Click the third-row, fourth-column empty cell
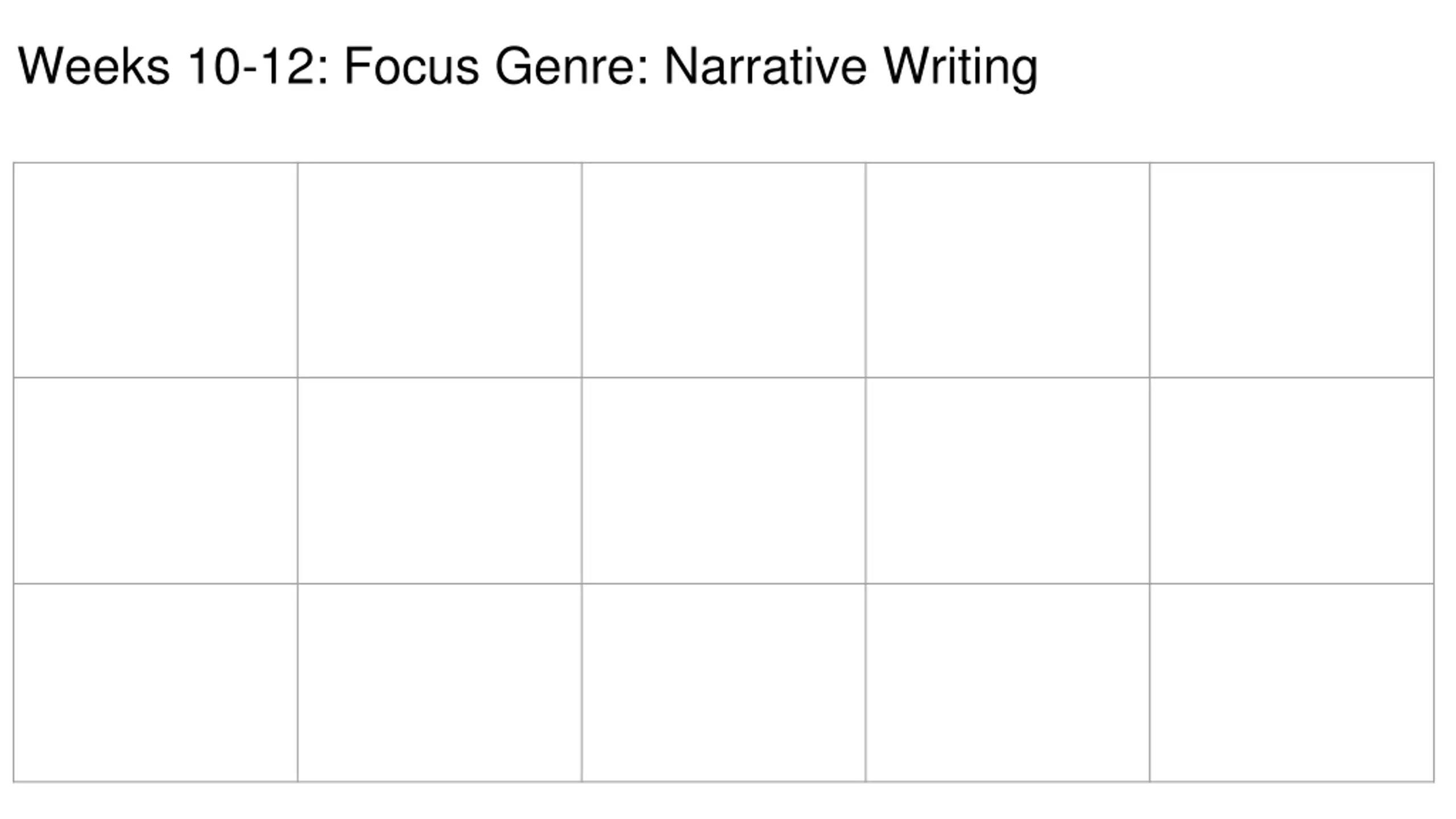Viewport: 1456px width, 819px height. 1007,682
